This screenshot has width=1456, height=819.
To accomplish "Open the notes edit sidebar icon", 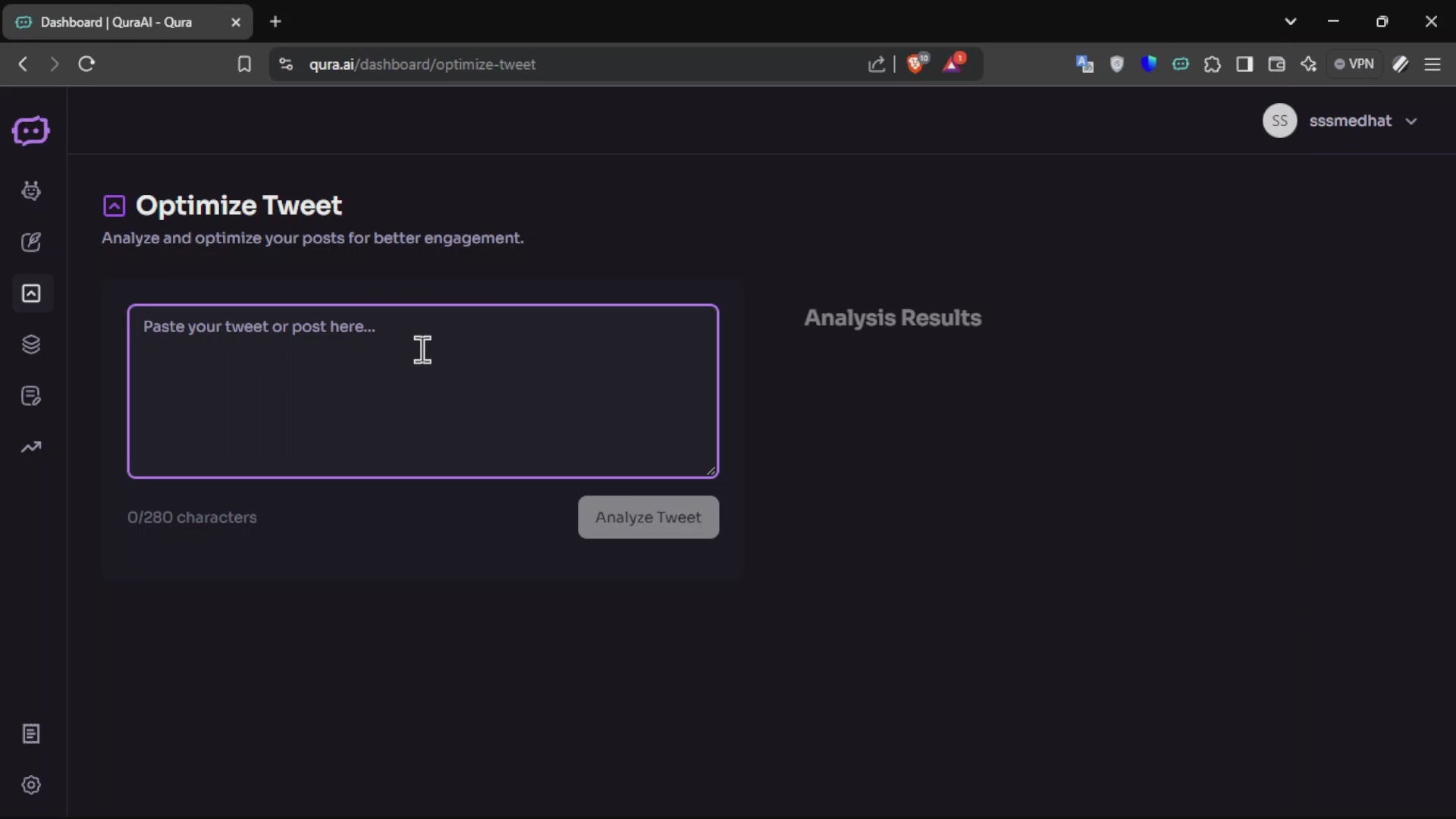I will (x=31, y=396).
